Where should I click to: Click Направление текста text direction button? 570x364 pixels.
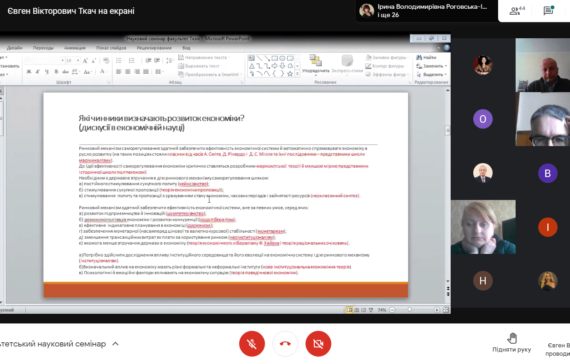coord(203,57)
